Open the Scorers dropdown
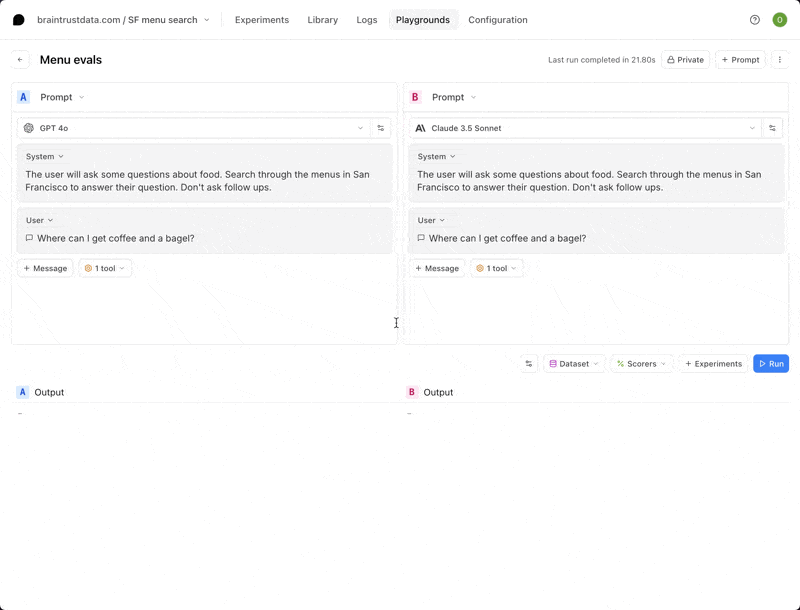This screenshot has height=610, width=800. click(x=641, y=364)
